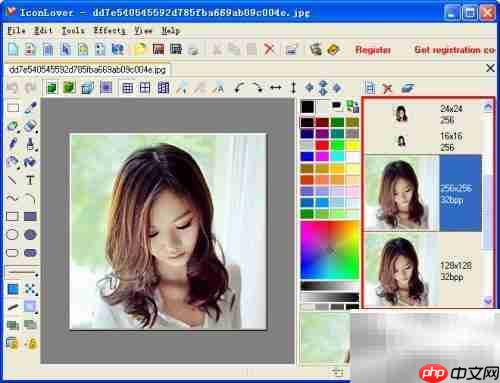Pick the red swatch in the palette
The height and width of the screenshot is (383, 500).
pyautogui.click(x=322, y=145)
